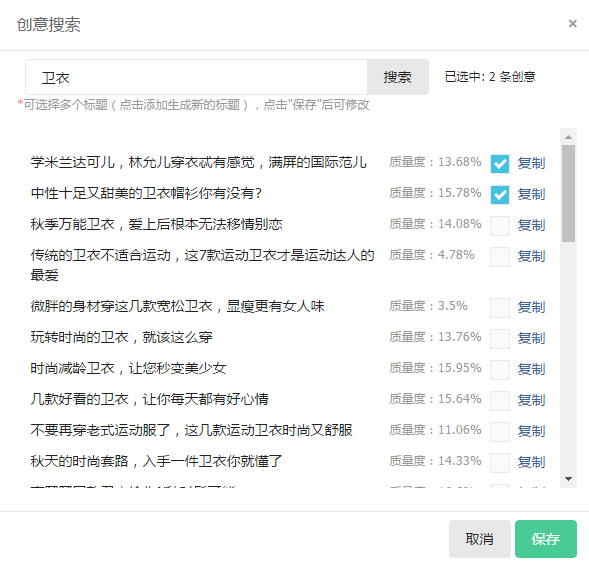Close the 创意搜索 dialog with X icon
The height and width of the screenshot is (564, 589).
(572, 24)
